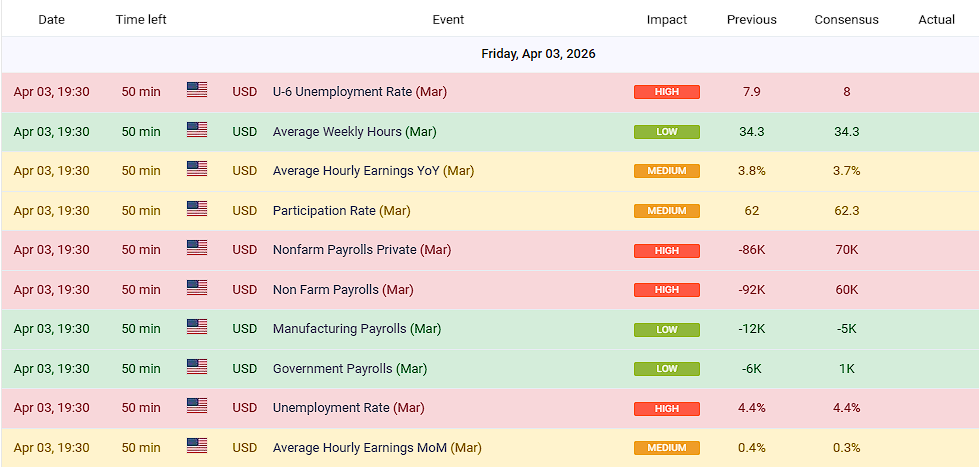The width and height of the screenshot is (979, 467).
Task: Click MEDIUM badge for Average Hourly Earnings MoM
Action: pyautogui.click(x=667, y=448)
